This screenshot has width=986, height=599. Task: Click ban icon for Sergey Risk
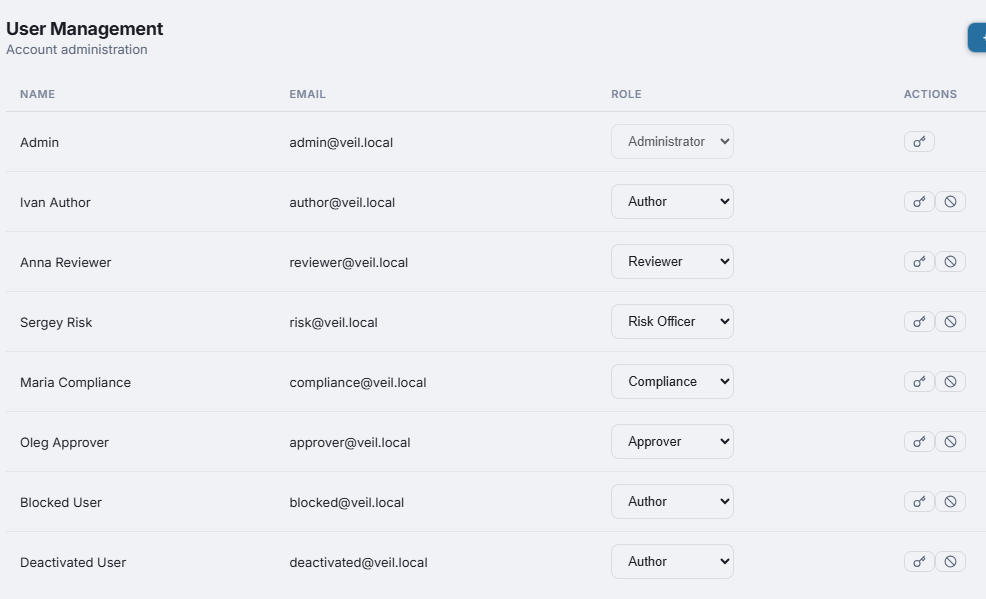point(950,322)
